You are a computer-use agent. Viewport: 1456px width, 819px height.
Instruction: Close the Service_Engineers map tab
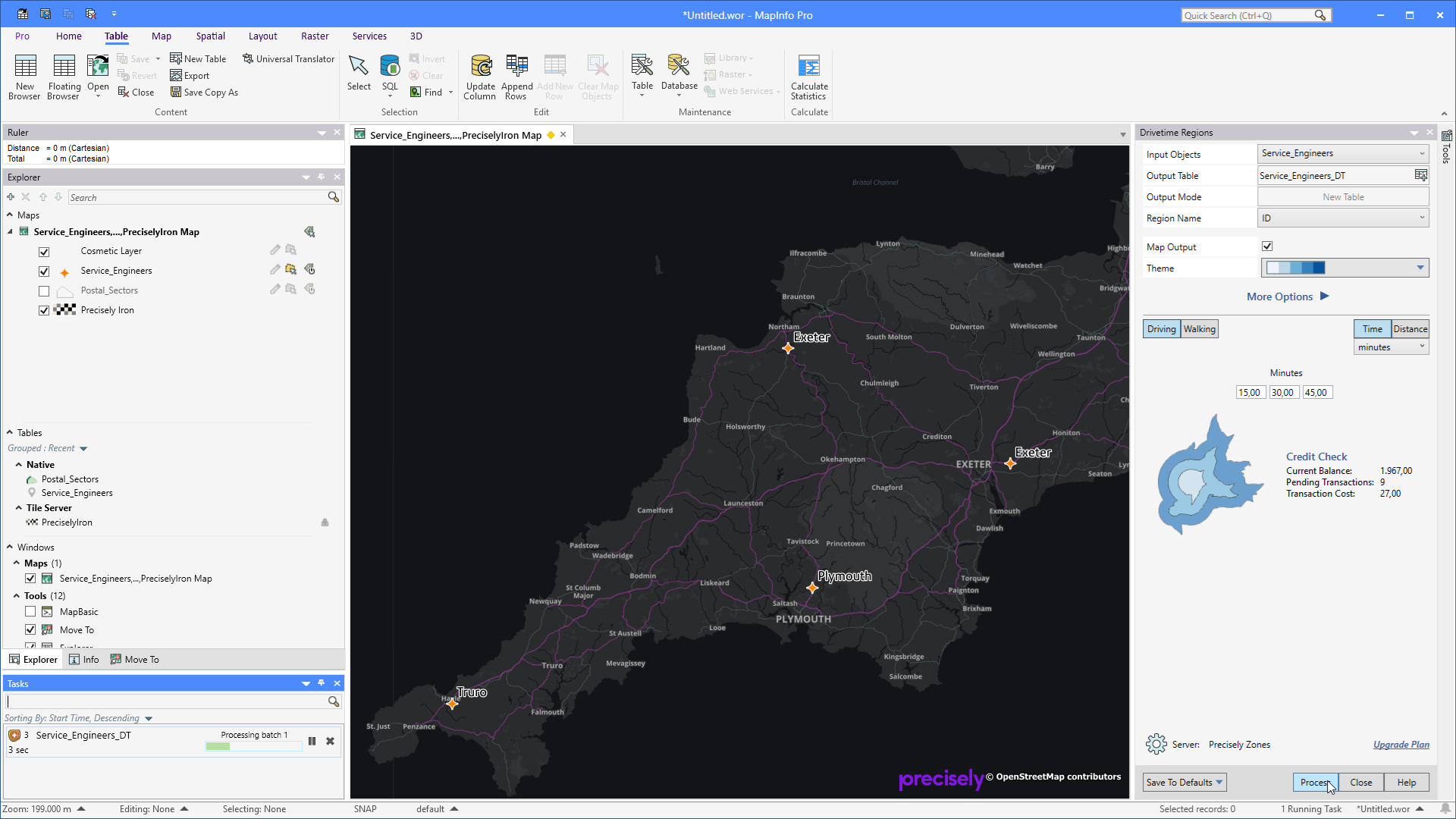coord(563,134)
